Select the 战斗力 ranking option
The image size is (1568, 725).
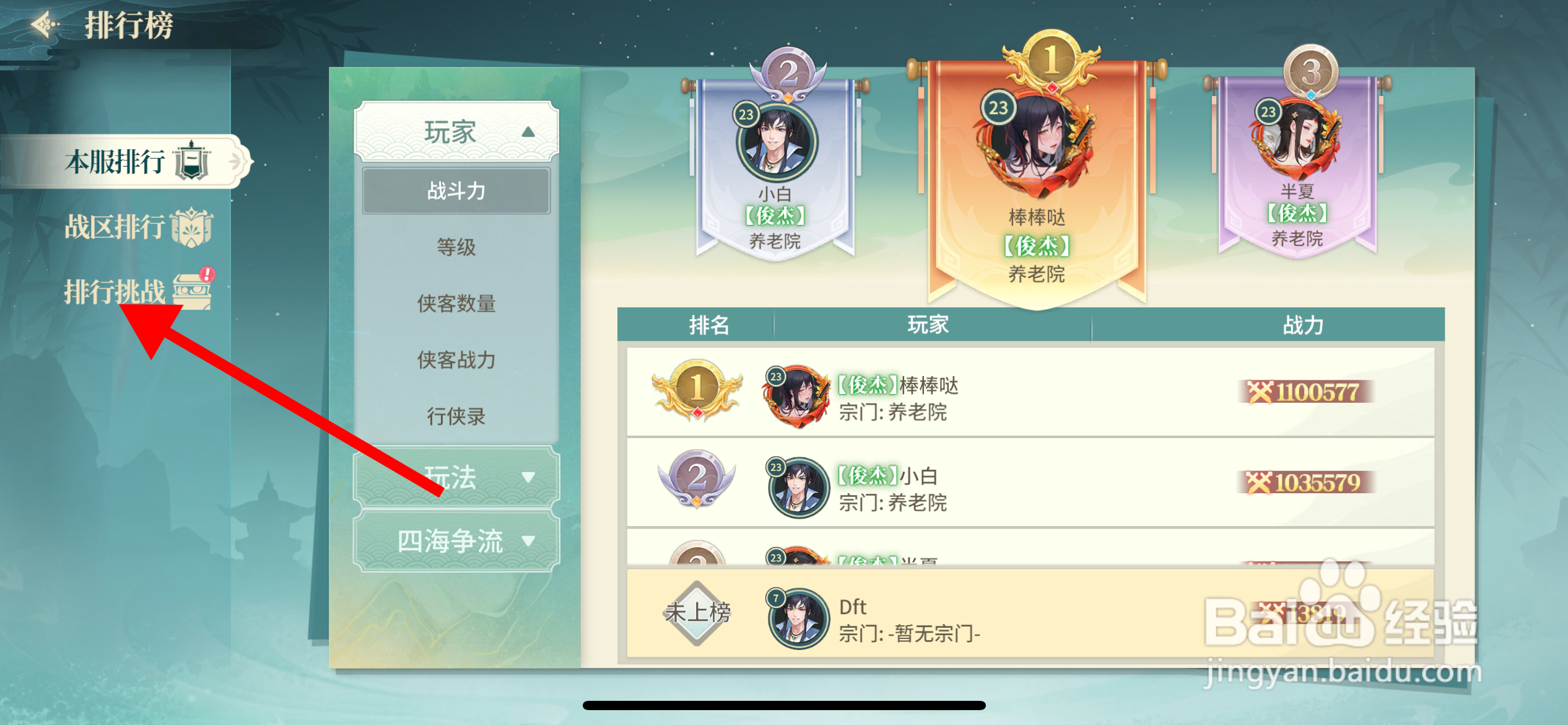point(456,191)
